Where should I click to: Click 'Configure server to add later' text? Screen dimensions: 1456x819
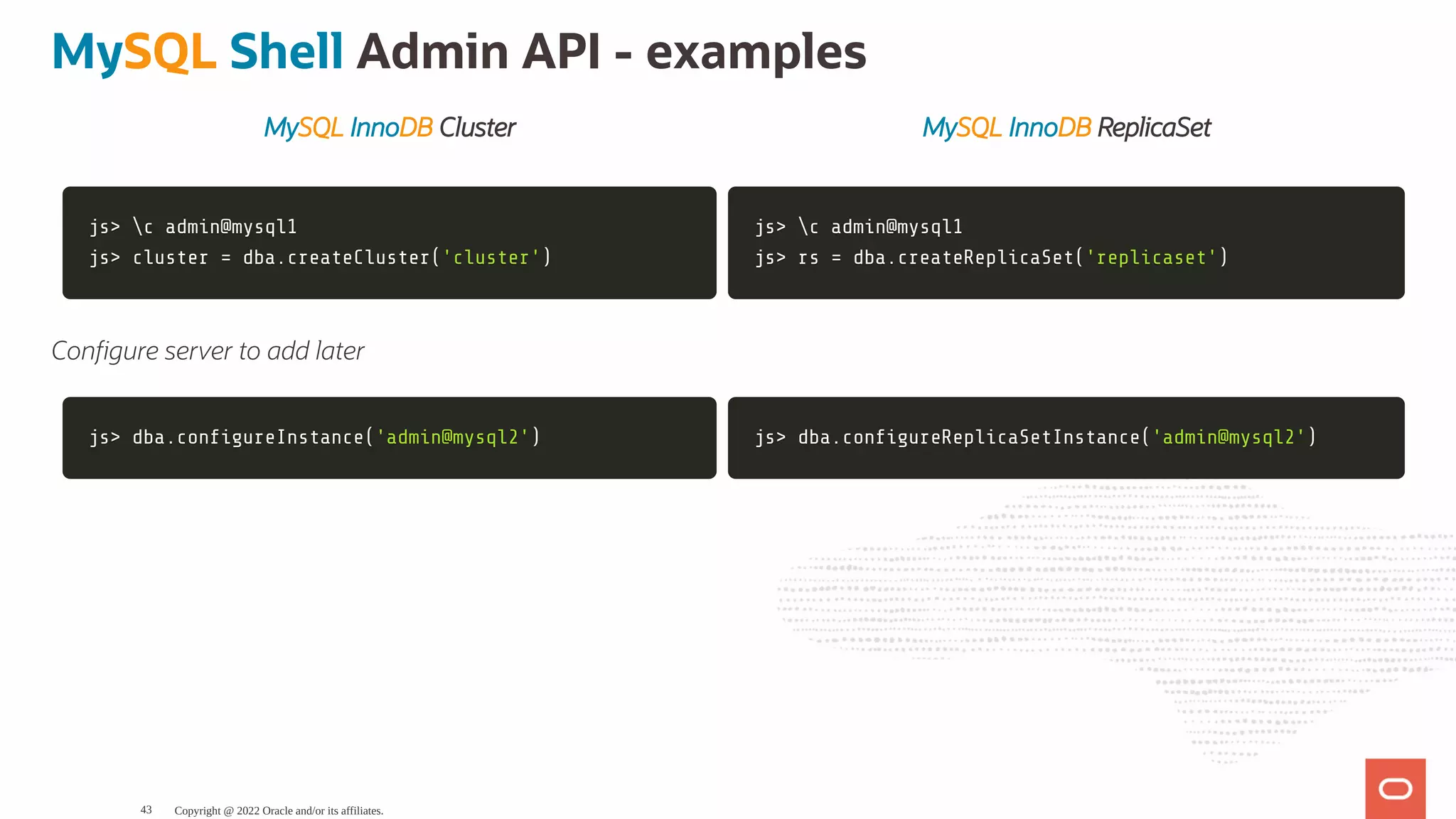pyautogui.click(x=208, y=351)
